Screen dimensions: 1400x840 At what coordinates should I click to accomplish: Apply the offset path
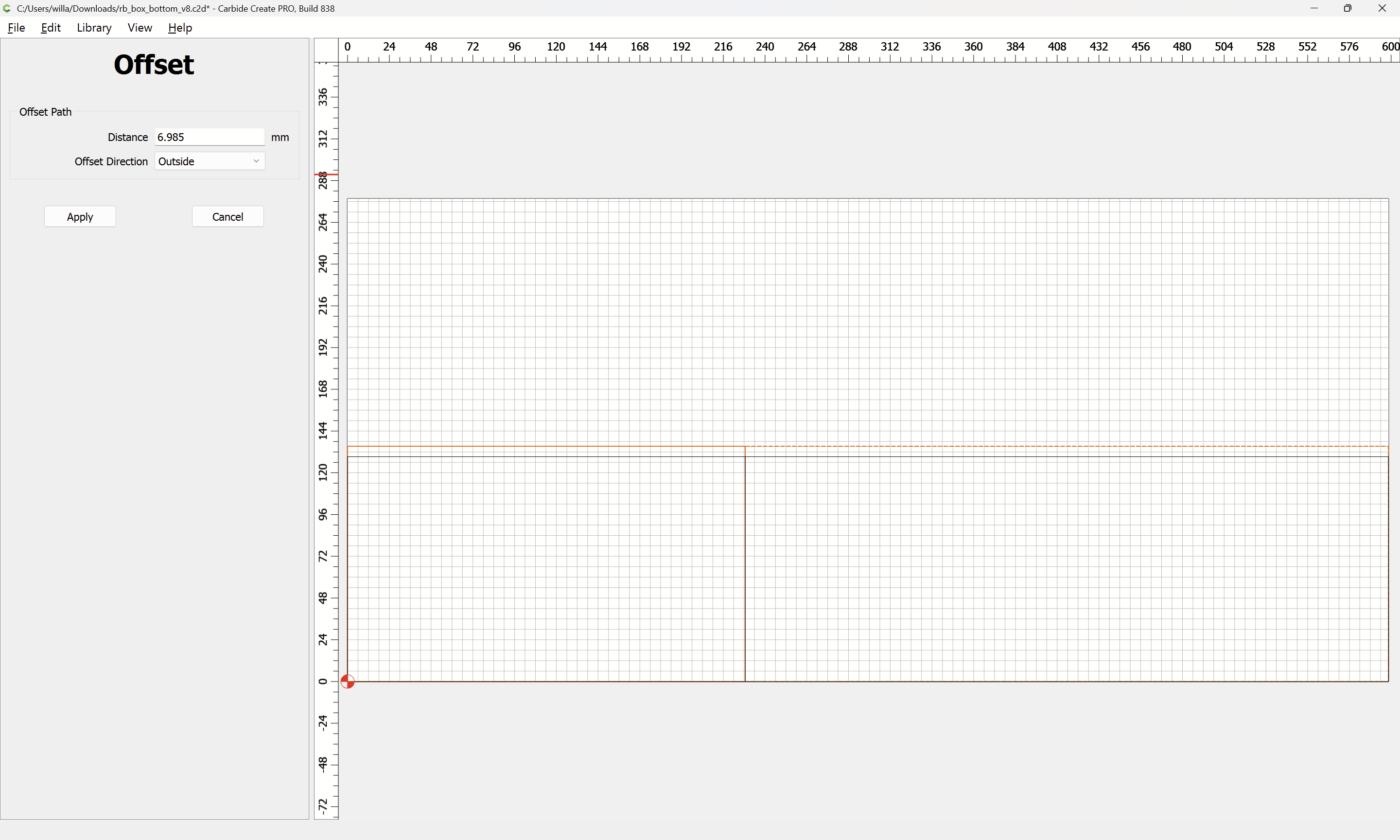(80, 217)
